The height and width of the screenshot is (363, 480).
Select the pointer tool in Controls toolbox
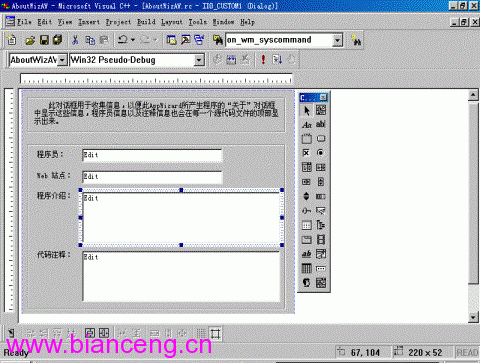[x=307, y=110]
